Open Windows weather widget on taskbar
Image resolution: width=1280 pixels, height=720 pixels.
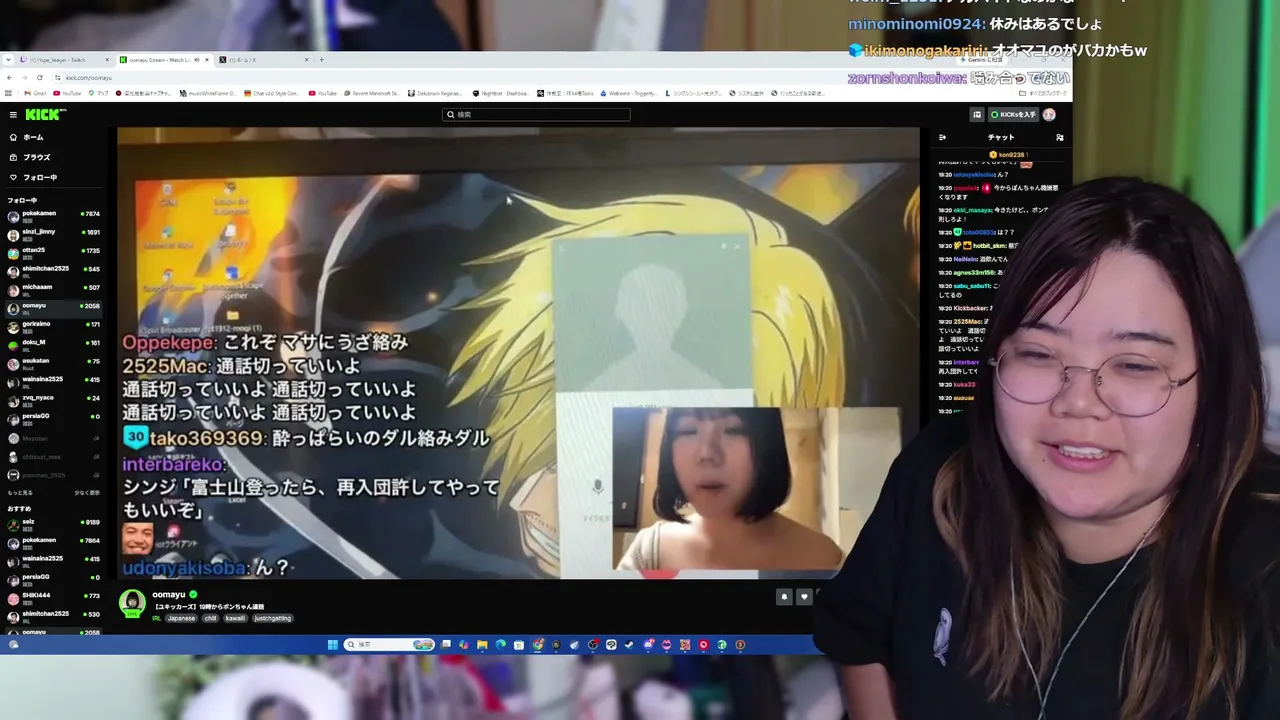click(13, 645)
